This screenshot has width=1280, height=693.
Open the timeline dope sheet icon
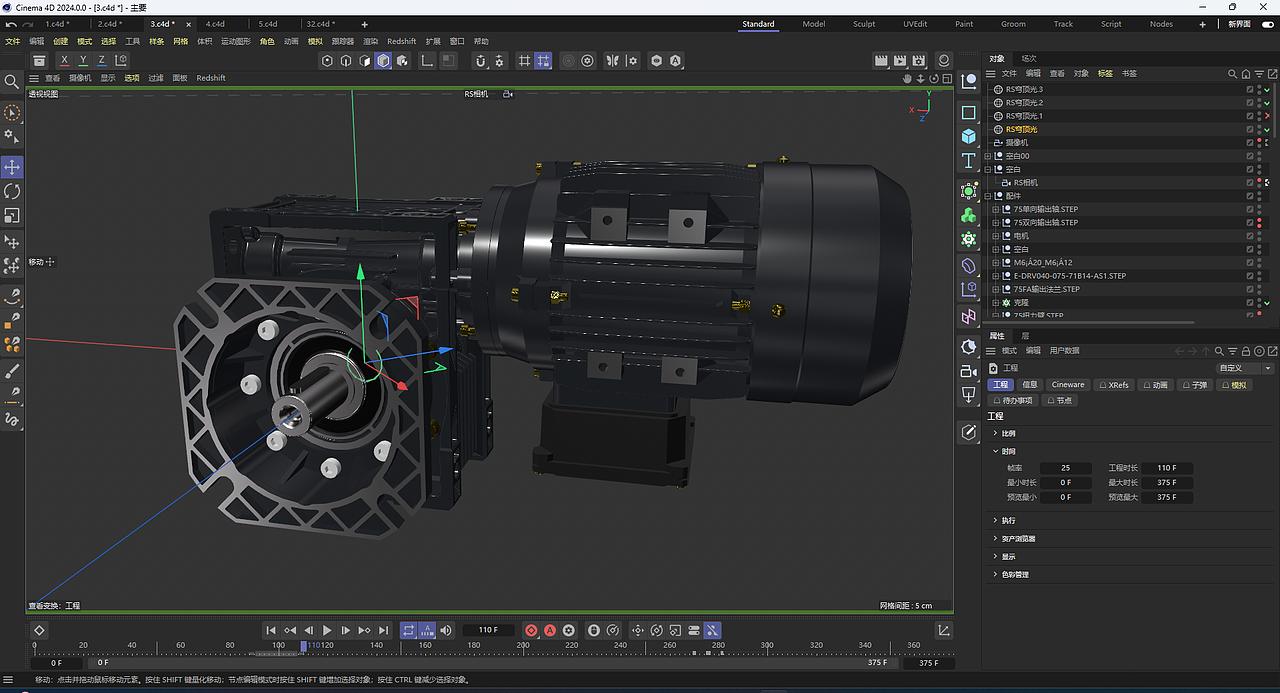944,630
